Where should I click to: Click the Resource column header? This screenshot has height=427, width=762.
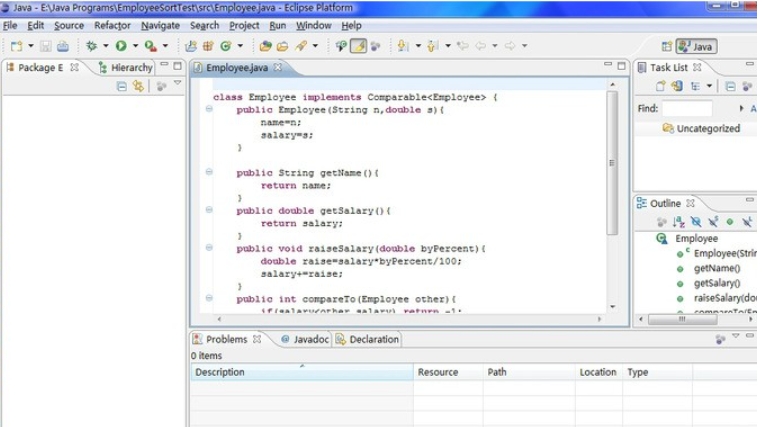click(x=448, y=372)
